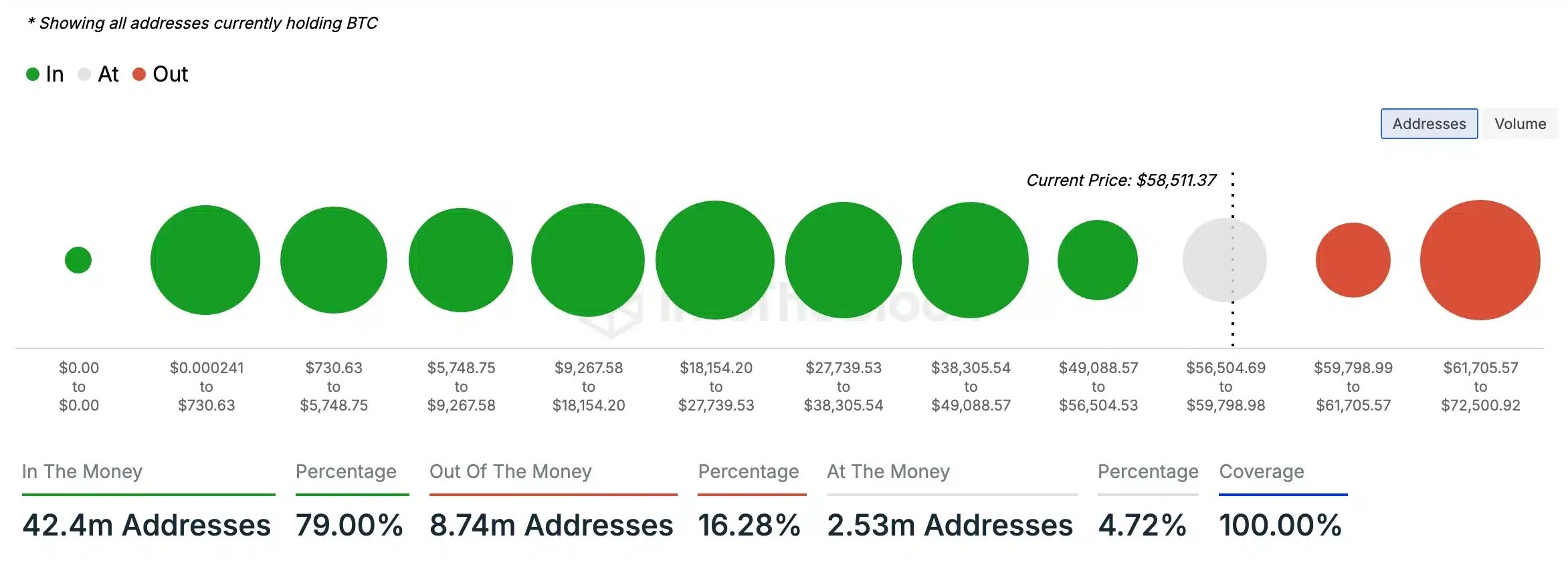Switch to the Volume view
Image resolution: width=1568 pixels, height=579 pixels.
pos(1520,124)
